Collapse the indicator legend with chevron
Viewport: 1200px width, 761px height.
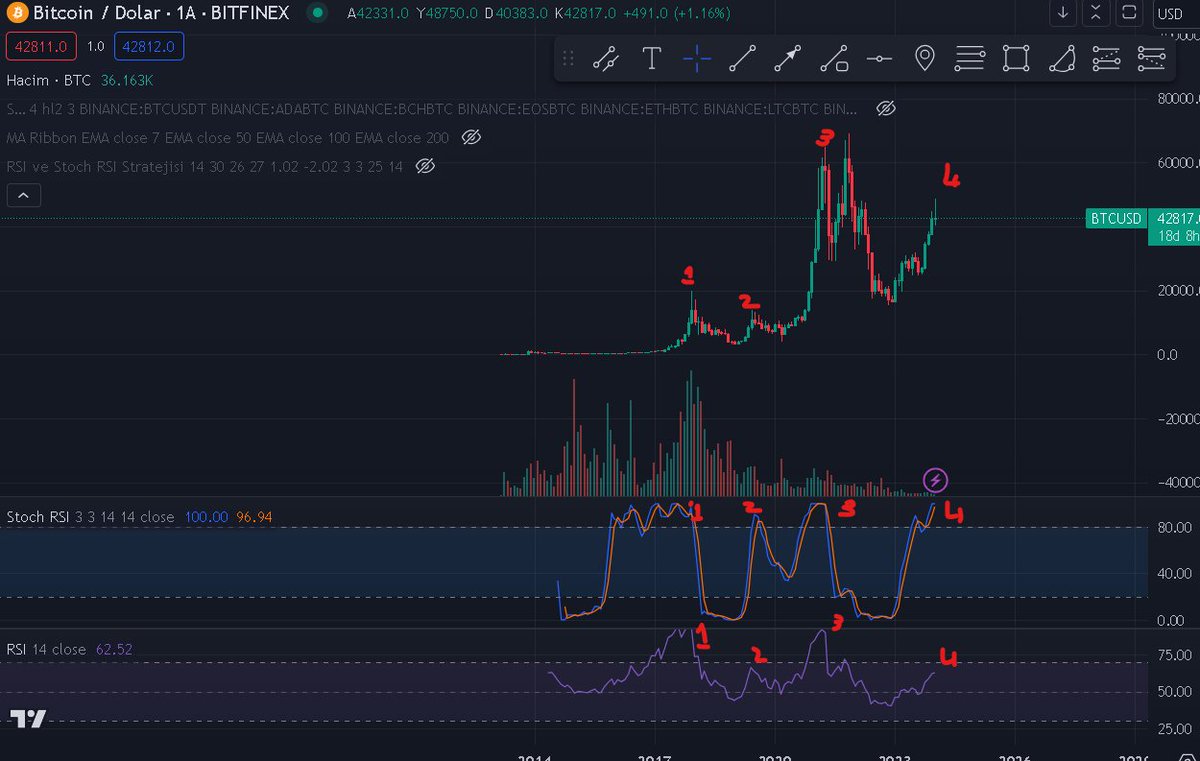pos(24,195)
